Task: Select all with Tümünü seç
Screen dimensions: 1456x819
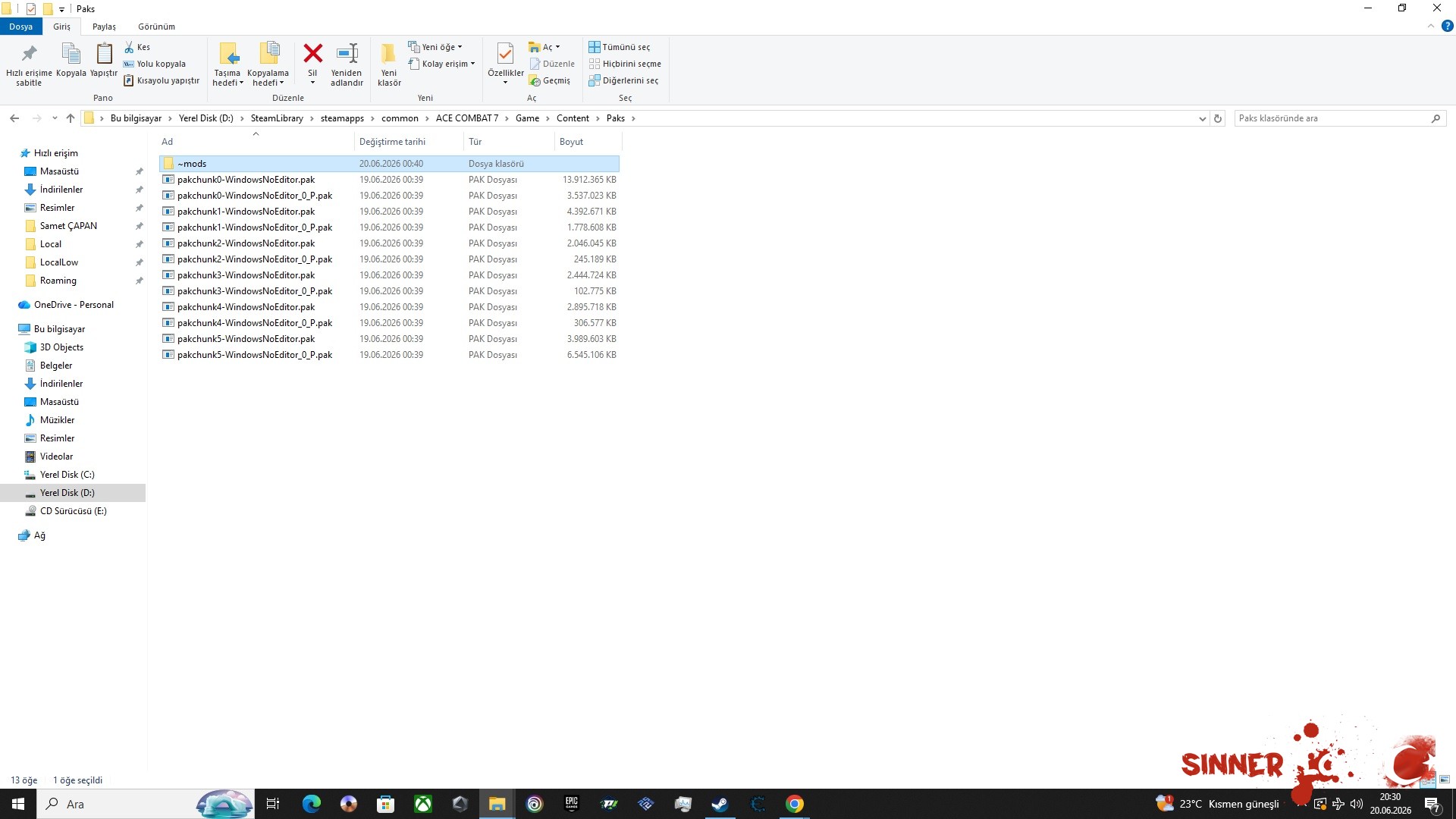Action: 620,47
